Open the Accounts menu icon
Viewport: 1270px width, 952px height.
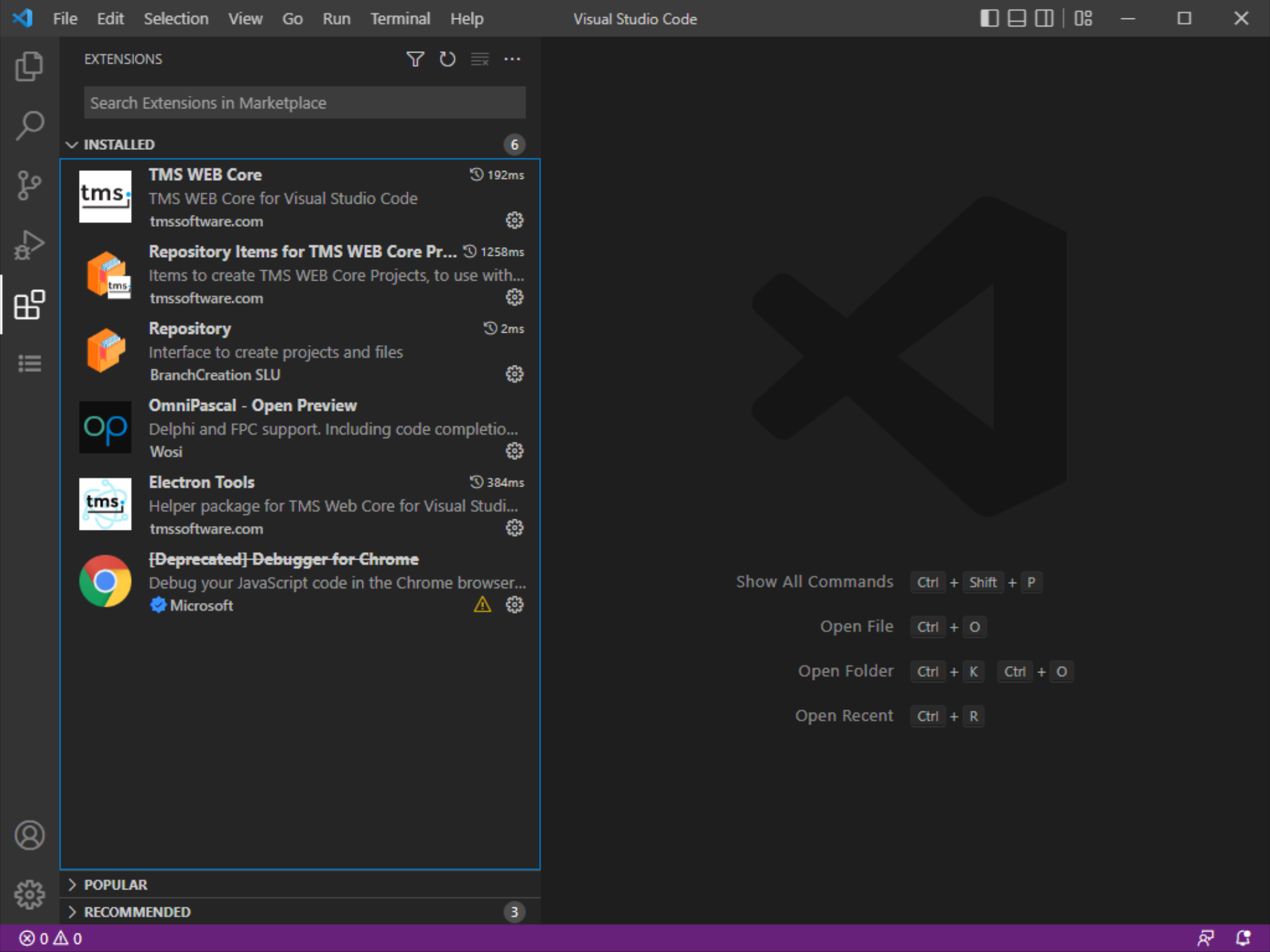[30, 835]
